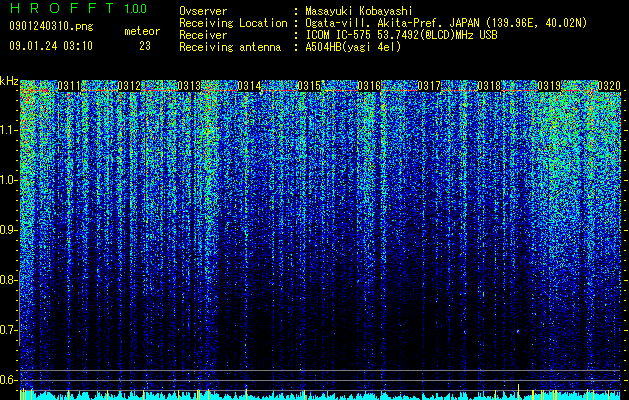
Task: Click the 0316 time marker
Action: click(x=369, y=86)
